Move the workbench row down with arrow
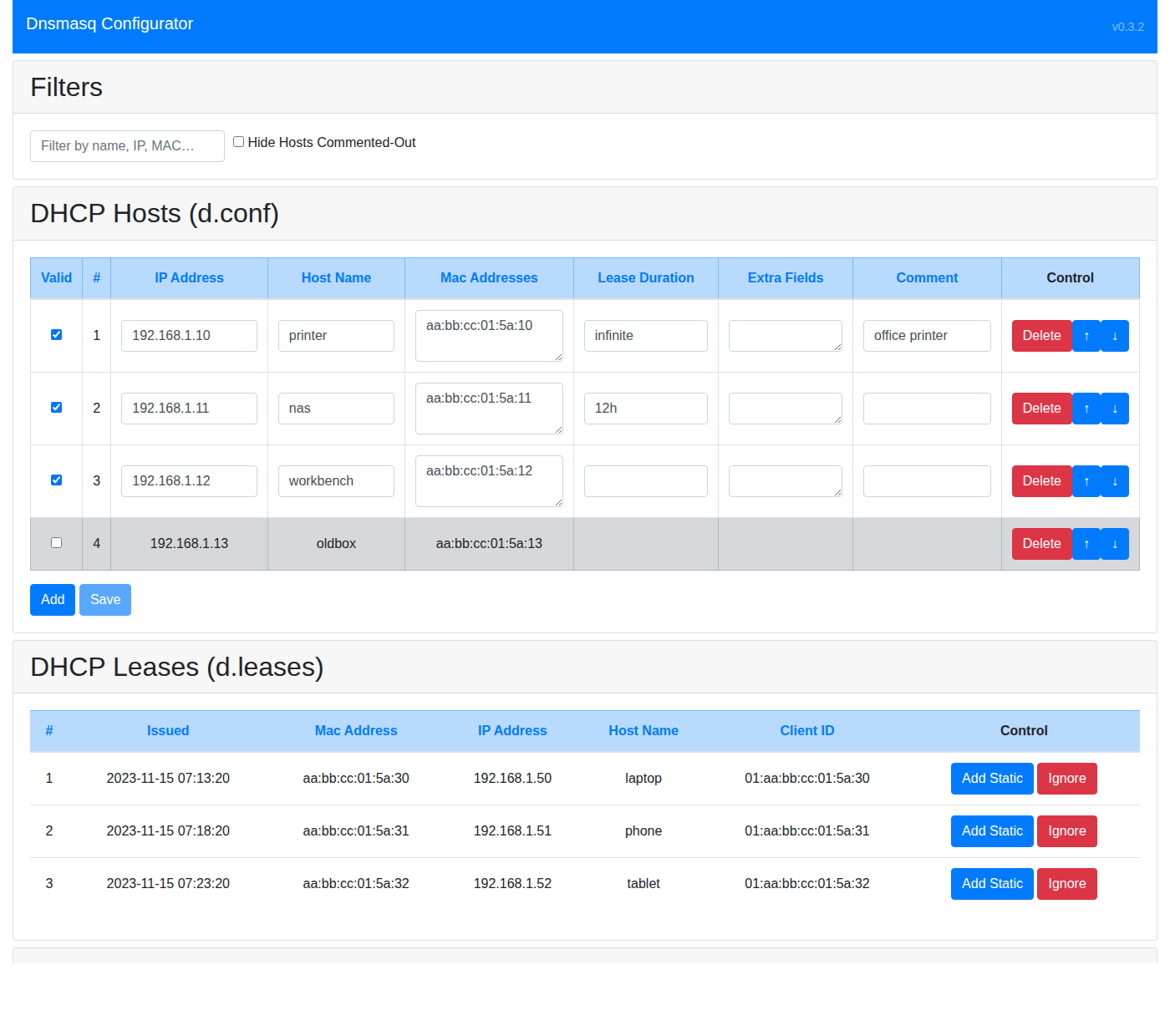The image size is (1170, 1036). coord(1115,481)
